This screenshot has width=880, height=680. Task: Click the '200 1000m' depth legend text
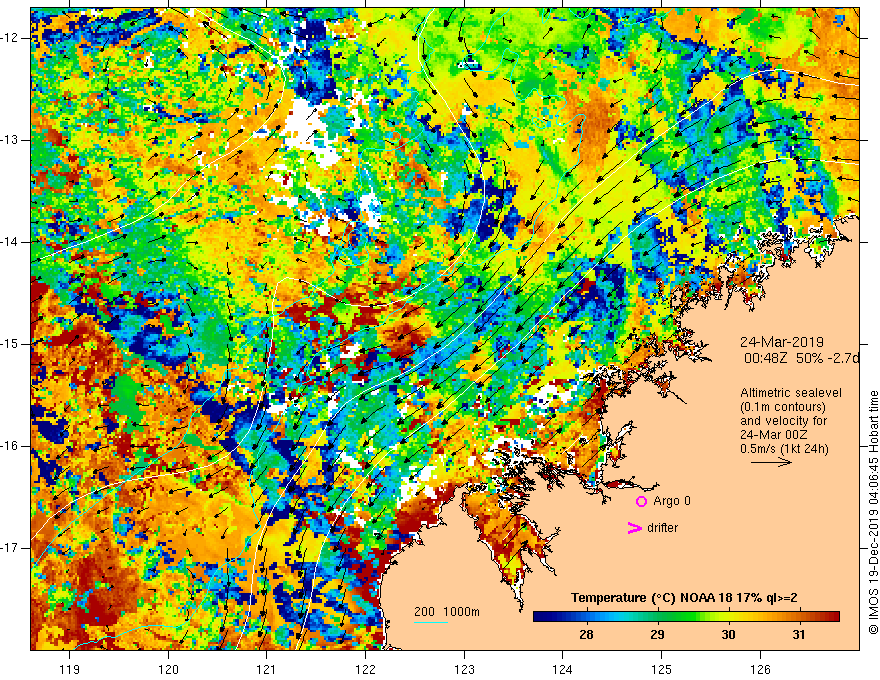(x=447, y=612)
